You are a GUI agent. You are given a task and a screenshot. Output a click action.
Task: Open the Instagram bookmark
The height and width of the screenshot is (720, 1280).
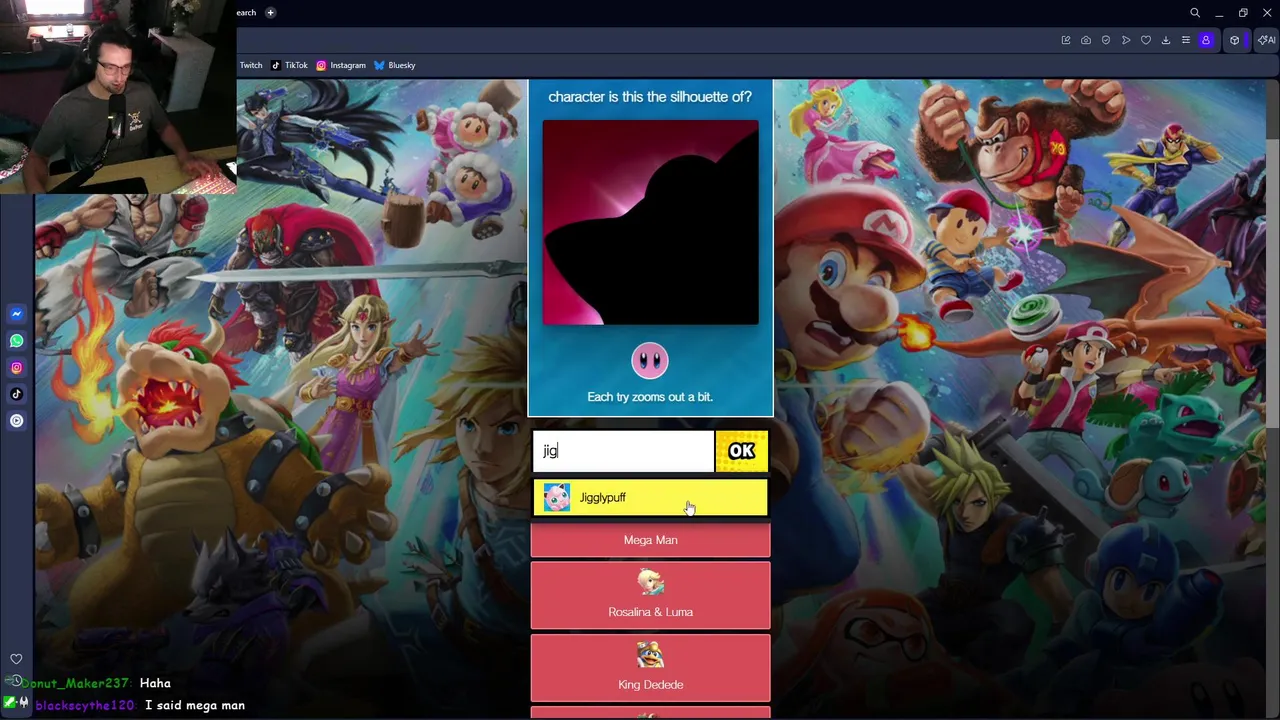[x=341, y=65]
